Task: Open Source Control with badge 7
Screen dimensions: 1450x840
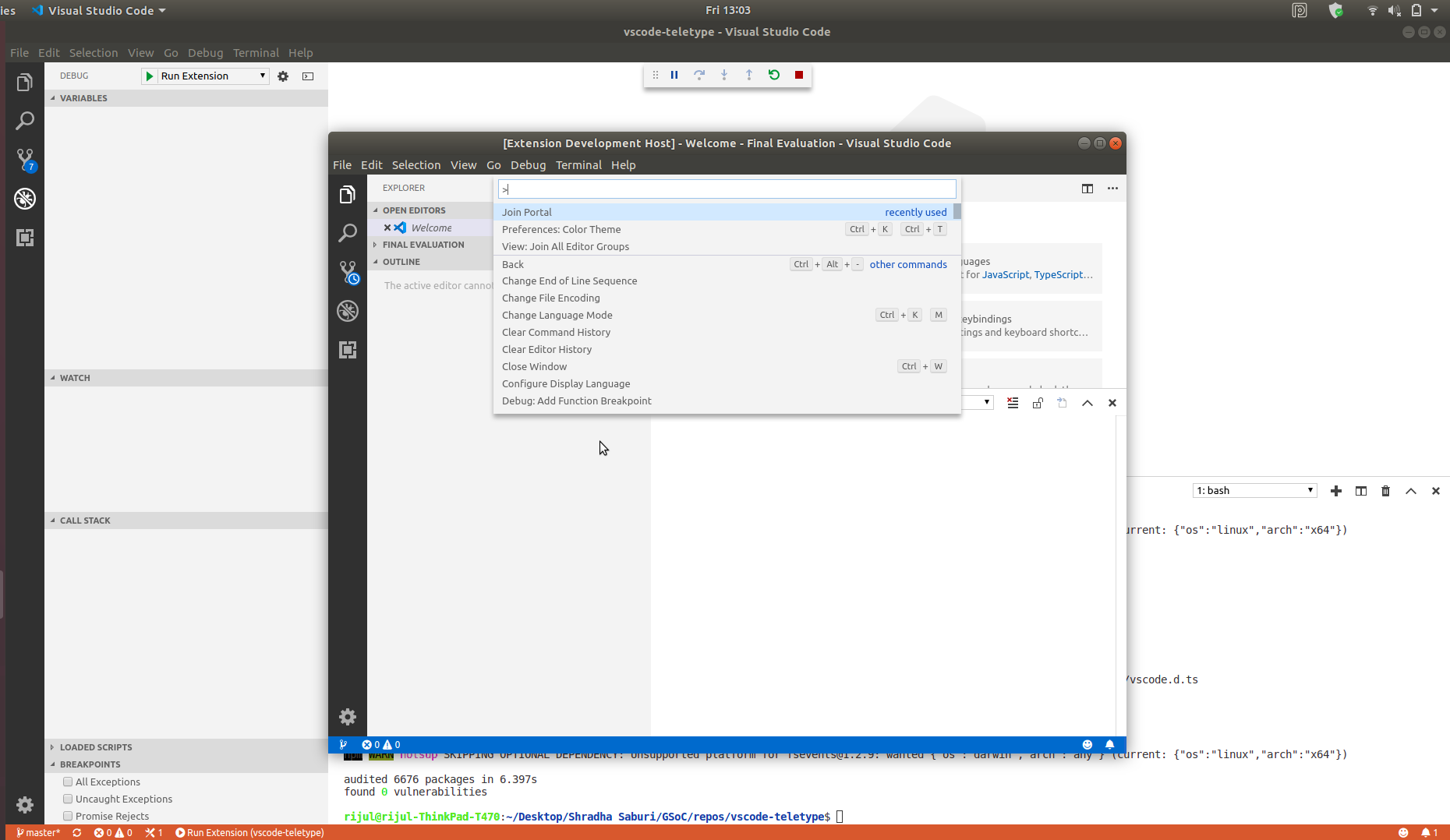Action: 25,160
